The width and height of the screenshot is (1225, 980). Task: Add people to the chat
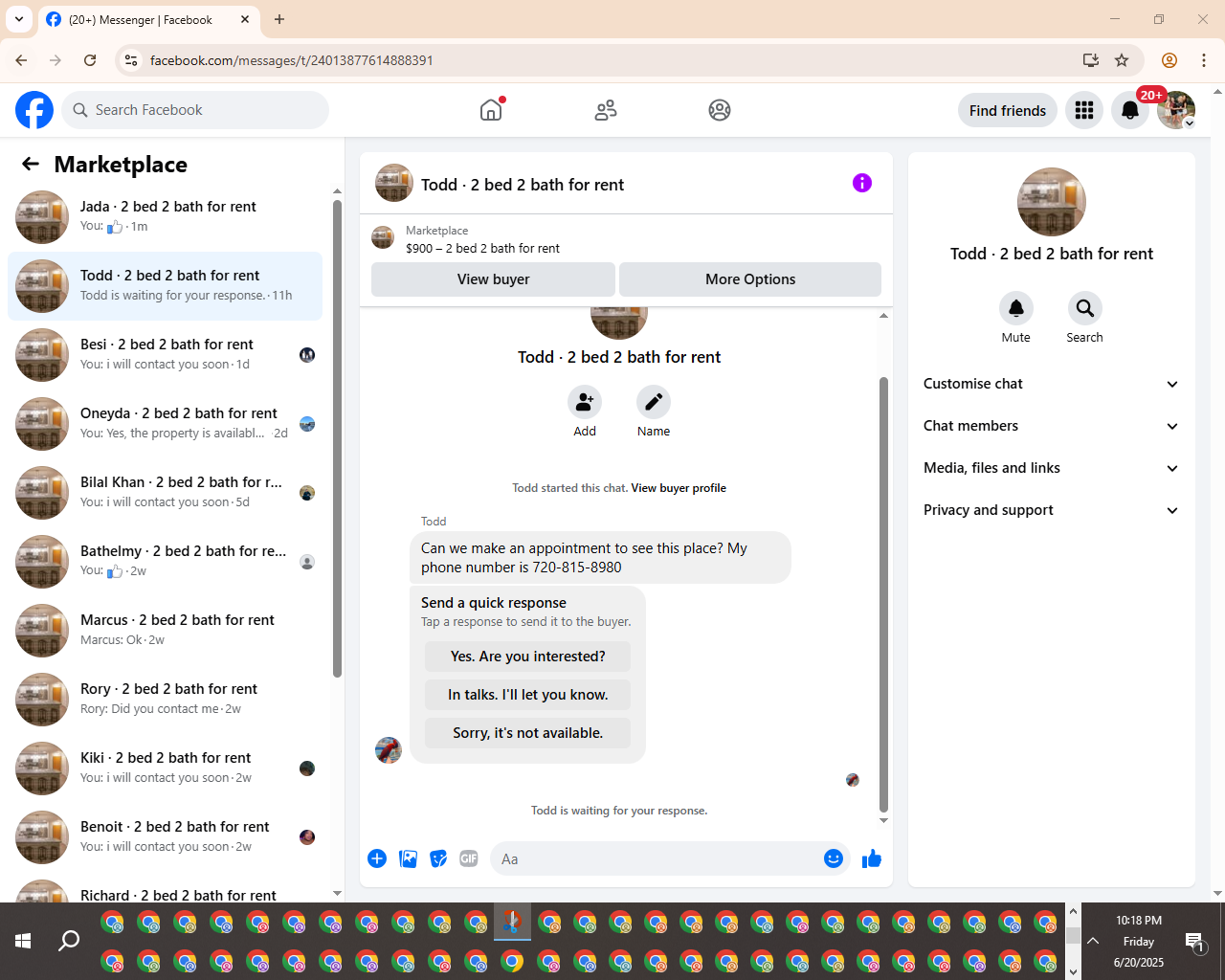tap(585, 402)
